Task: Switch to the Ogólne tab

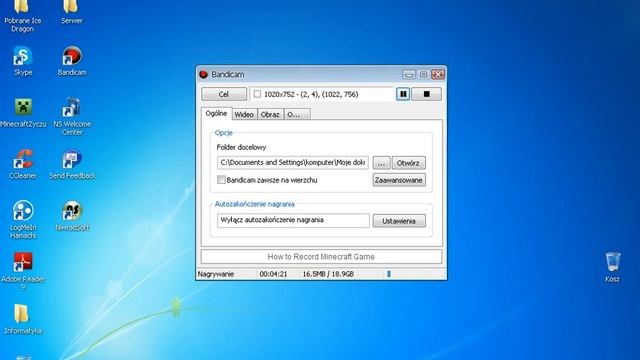Action: point(216,113)
